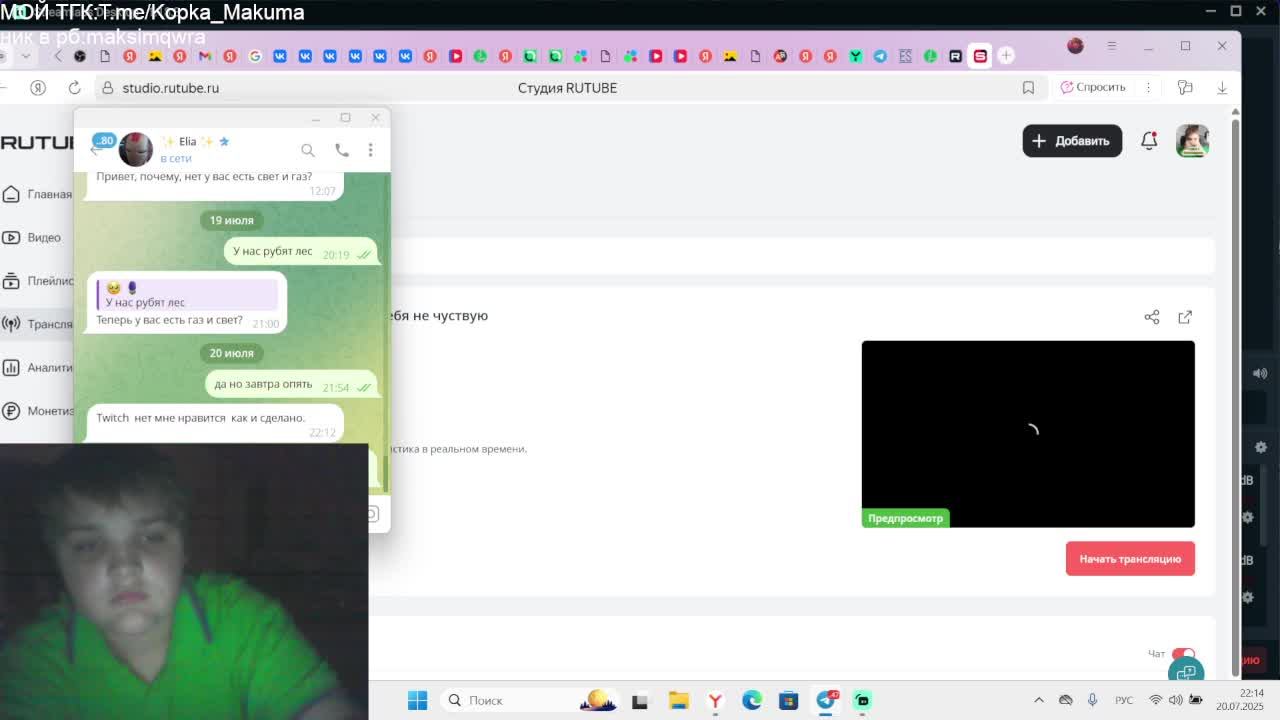Click the quoted message У нас рубят лес
The image size is (1280, 720).
(187, 295)
